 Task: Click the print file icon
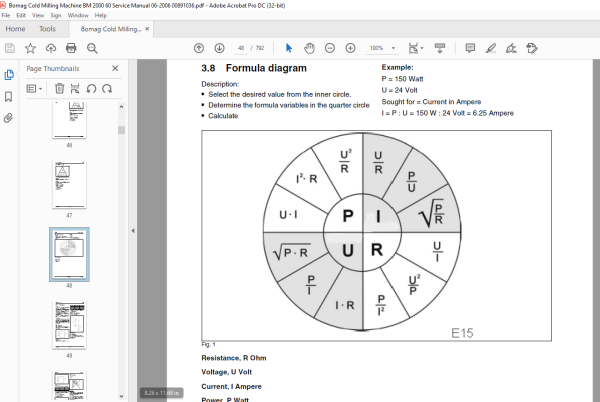(x=71, y=48)
